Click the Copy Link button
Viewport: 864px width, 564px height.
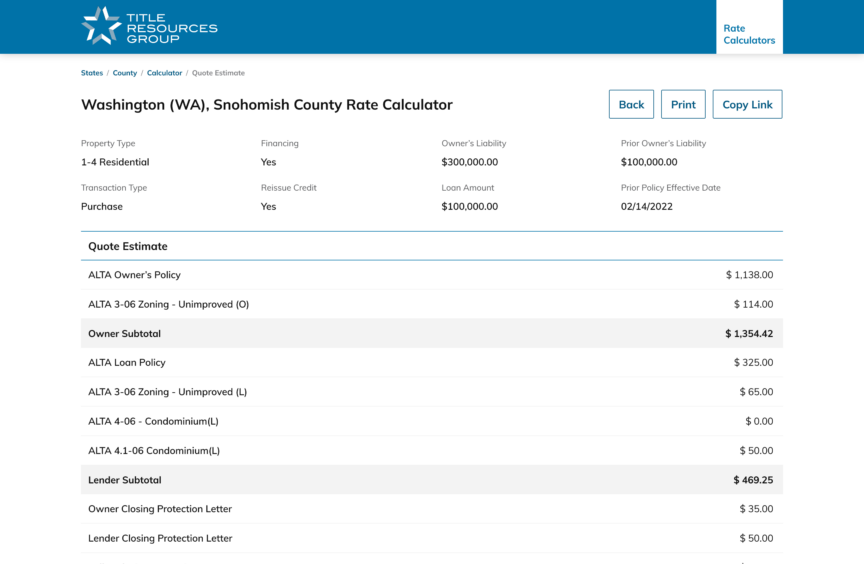(747, 105)
